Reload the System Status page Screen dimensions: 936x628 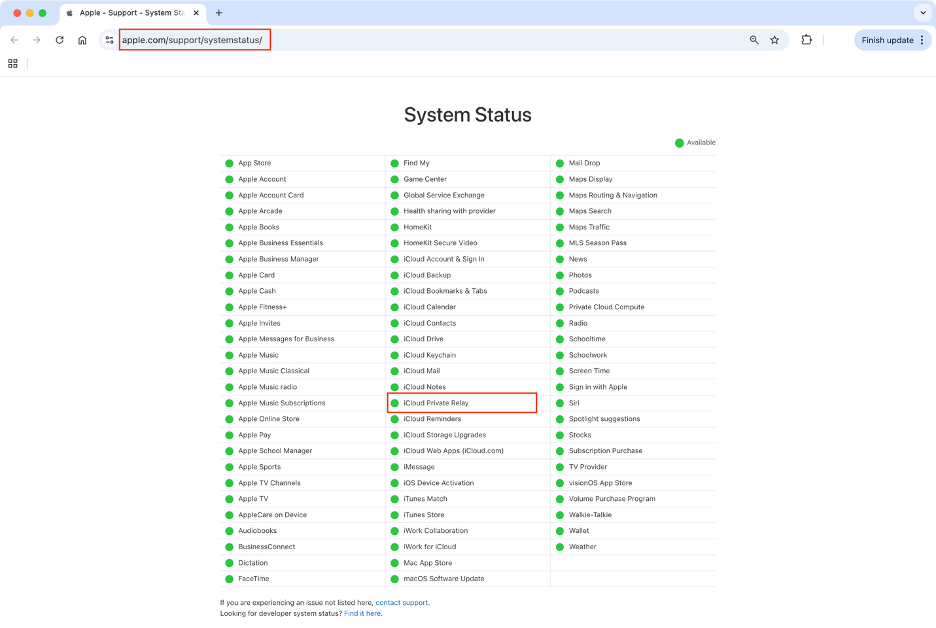[60, 40]
